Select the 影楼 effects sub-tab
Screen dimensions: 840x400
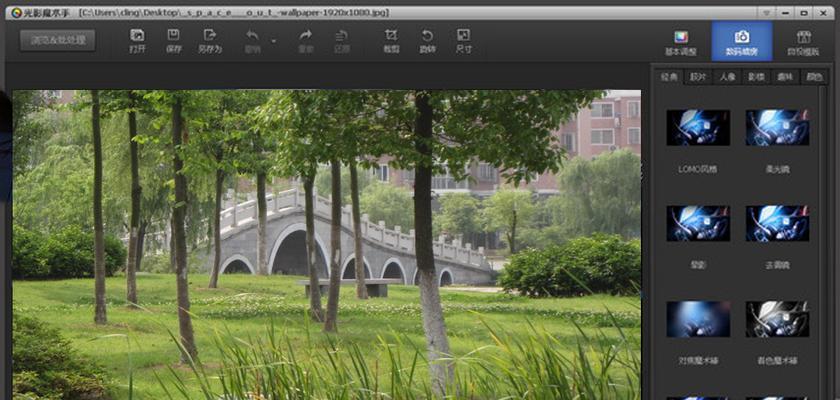point(756,77)
